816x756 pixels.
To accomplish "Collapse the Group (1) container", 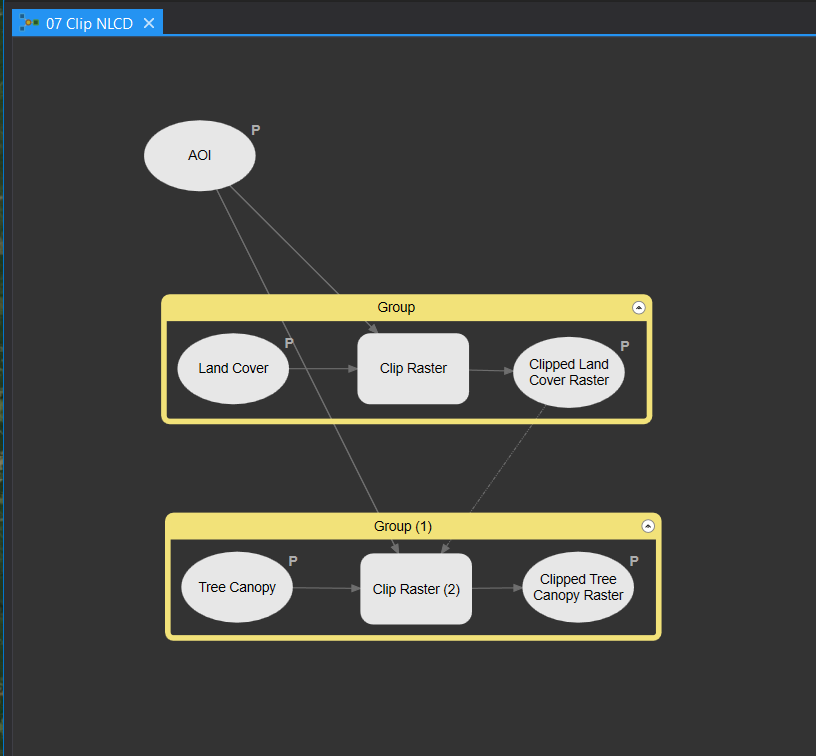I will [x=648, y=526].
